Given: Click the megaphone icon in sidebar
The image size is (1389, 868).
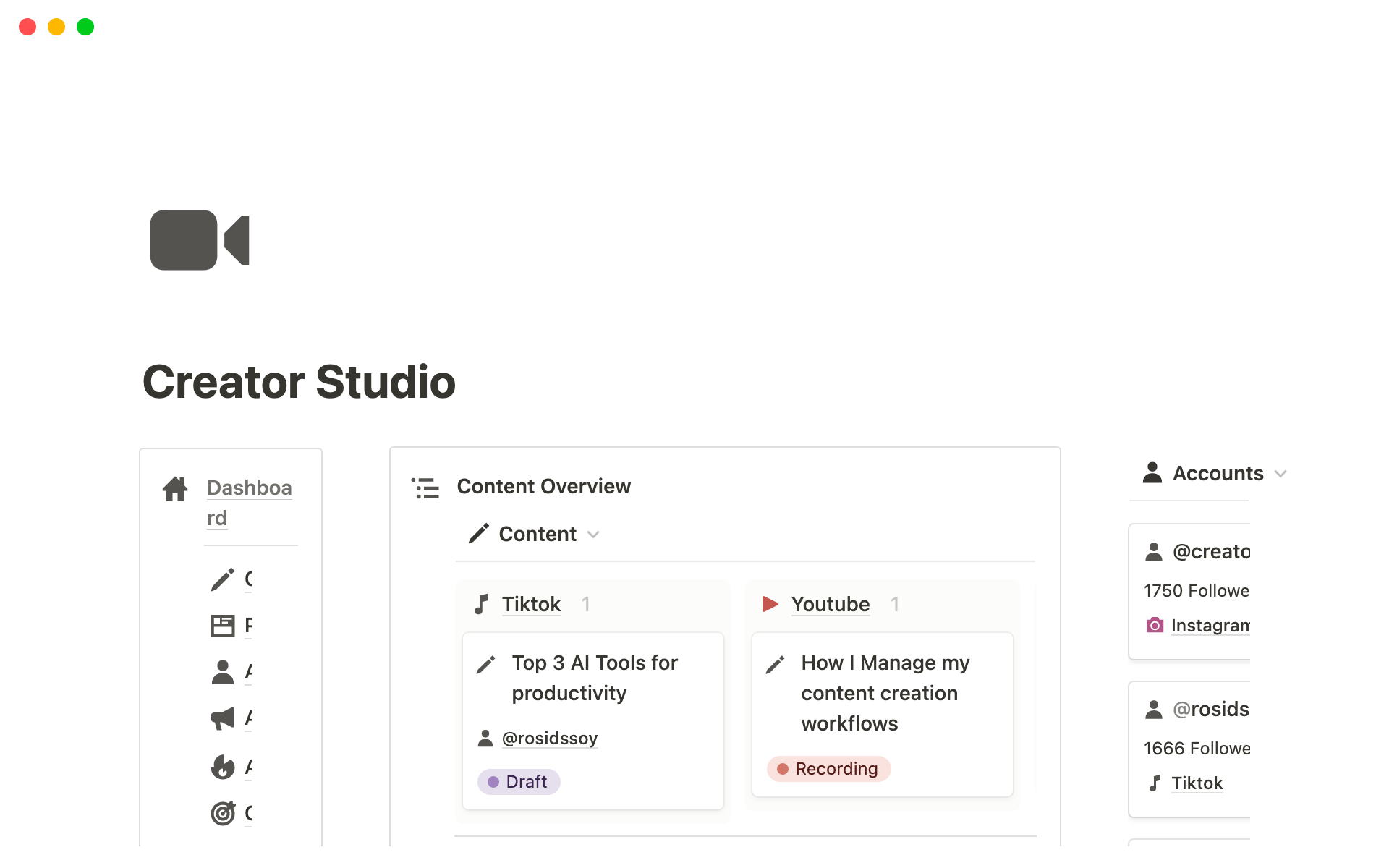Looking at the screenshot, I should (x=223, y=718).
